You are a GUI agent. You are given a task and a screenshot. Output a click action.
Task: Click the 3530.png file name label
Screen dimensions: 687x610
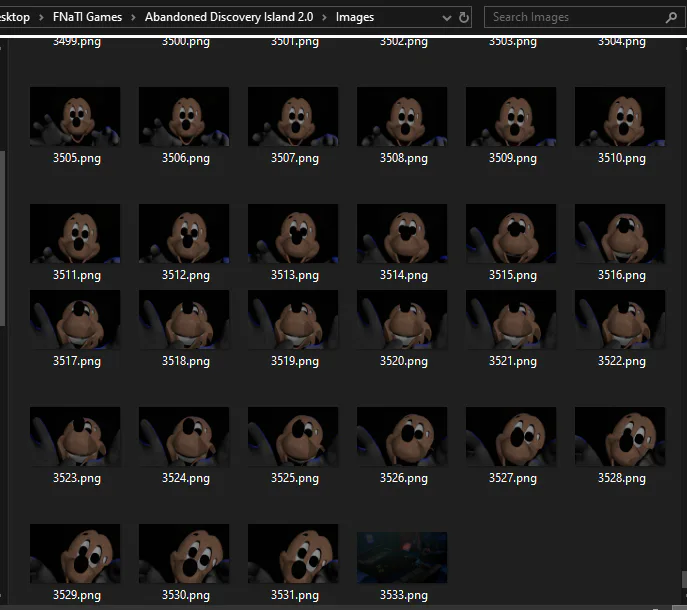[186, 595]
